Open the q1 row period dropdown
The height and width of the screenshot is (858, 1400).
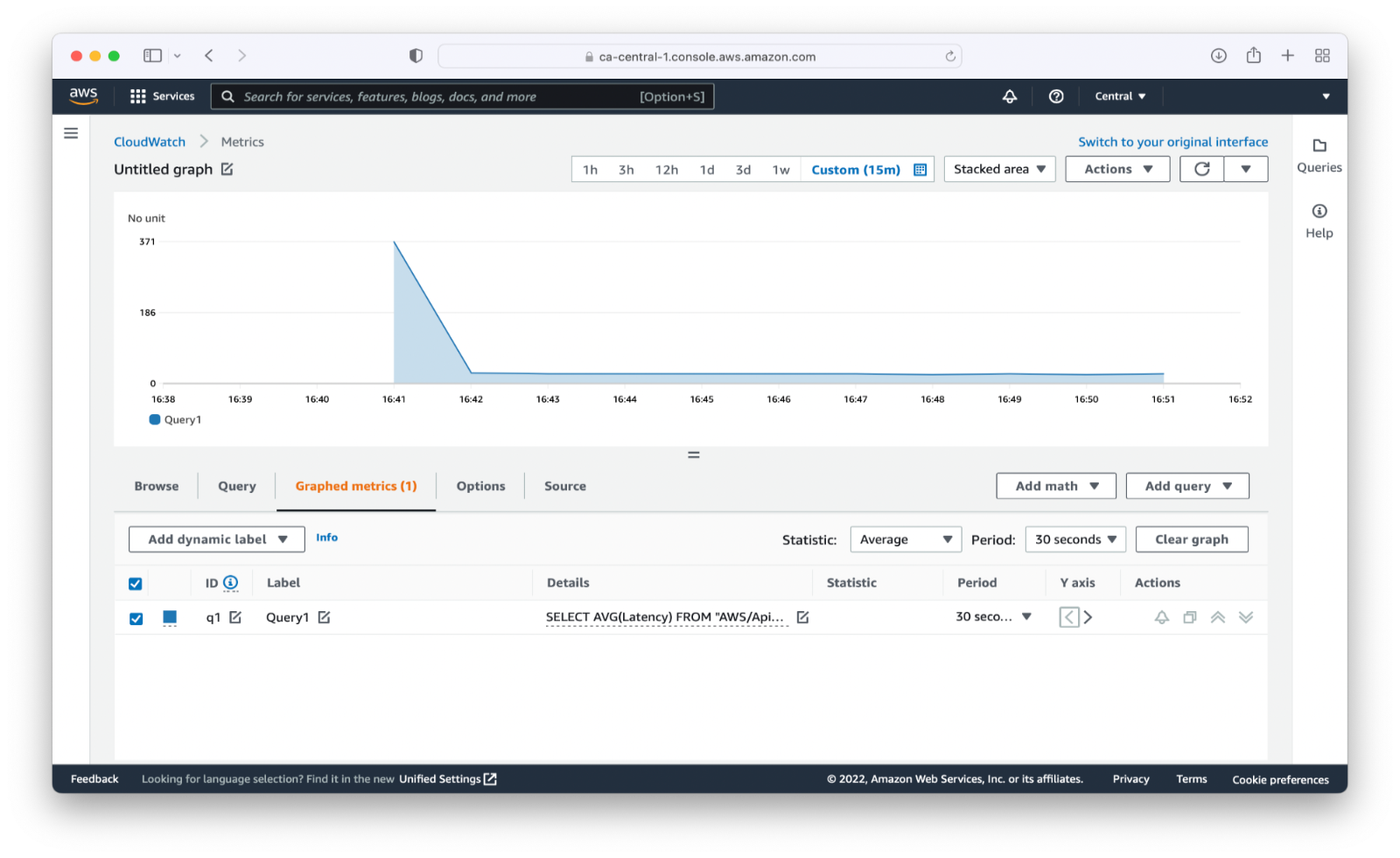tap(994, 617)
